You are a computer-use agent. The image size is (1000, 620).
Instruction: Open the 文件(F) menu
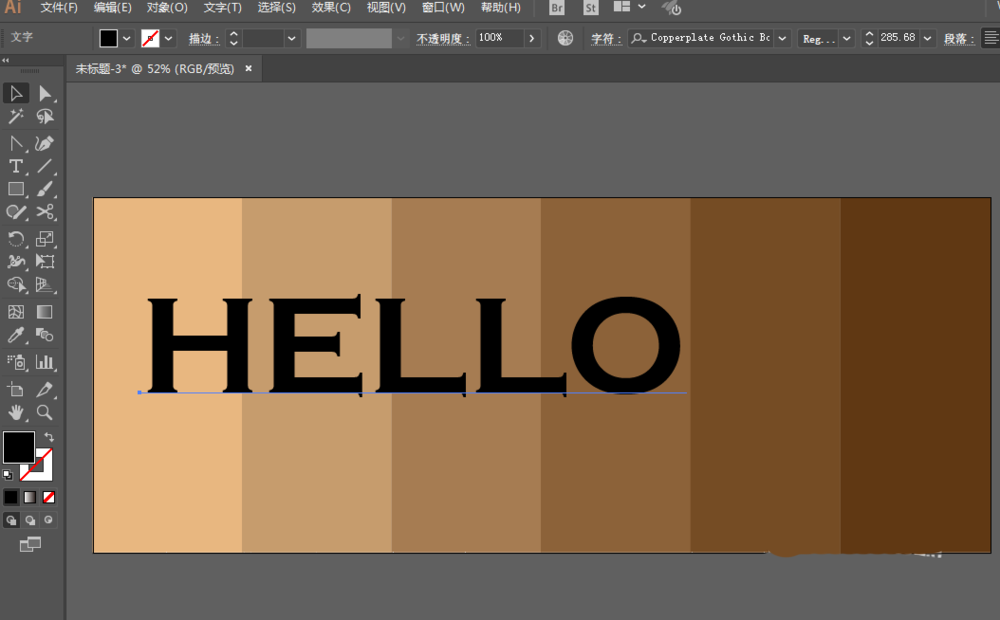tap(59, 8)
